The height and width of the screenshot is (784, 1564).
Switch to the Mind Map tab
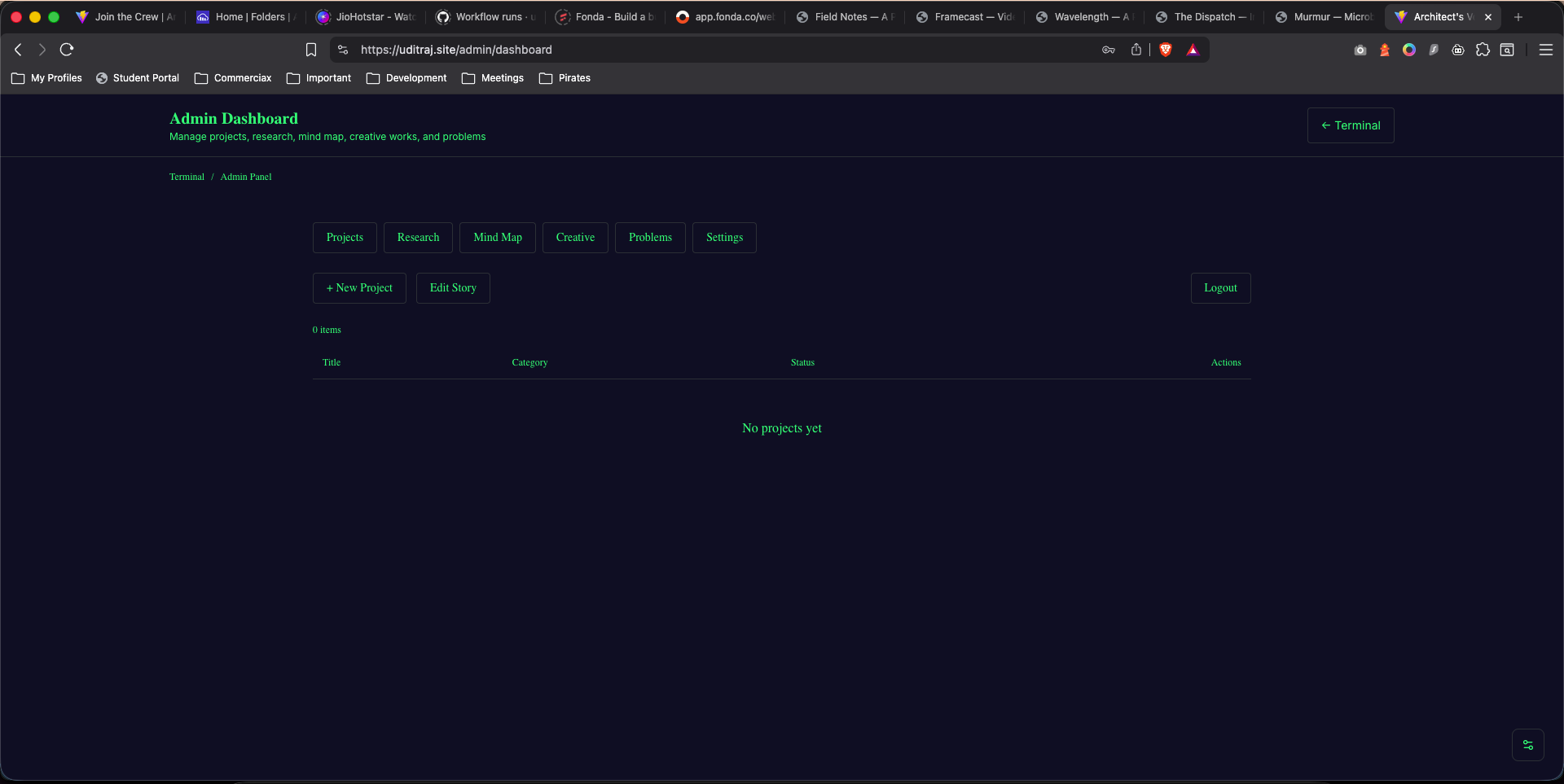(x=497, y=238)
